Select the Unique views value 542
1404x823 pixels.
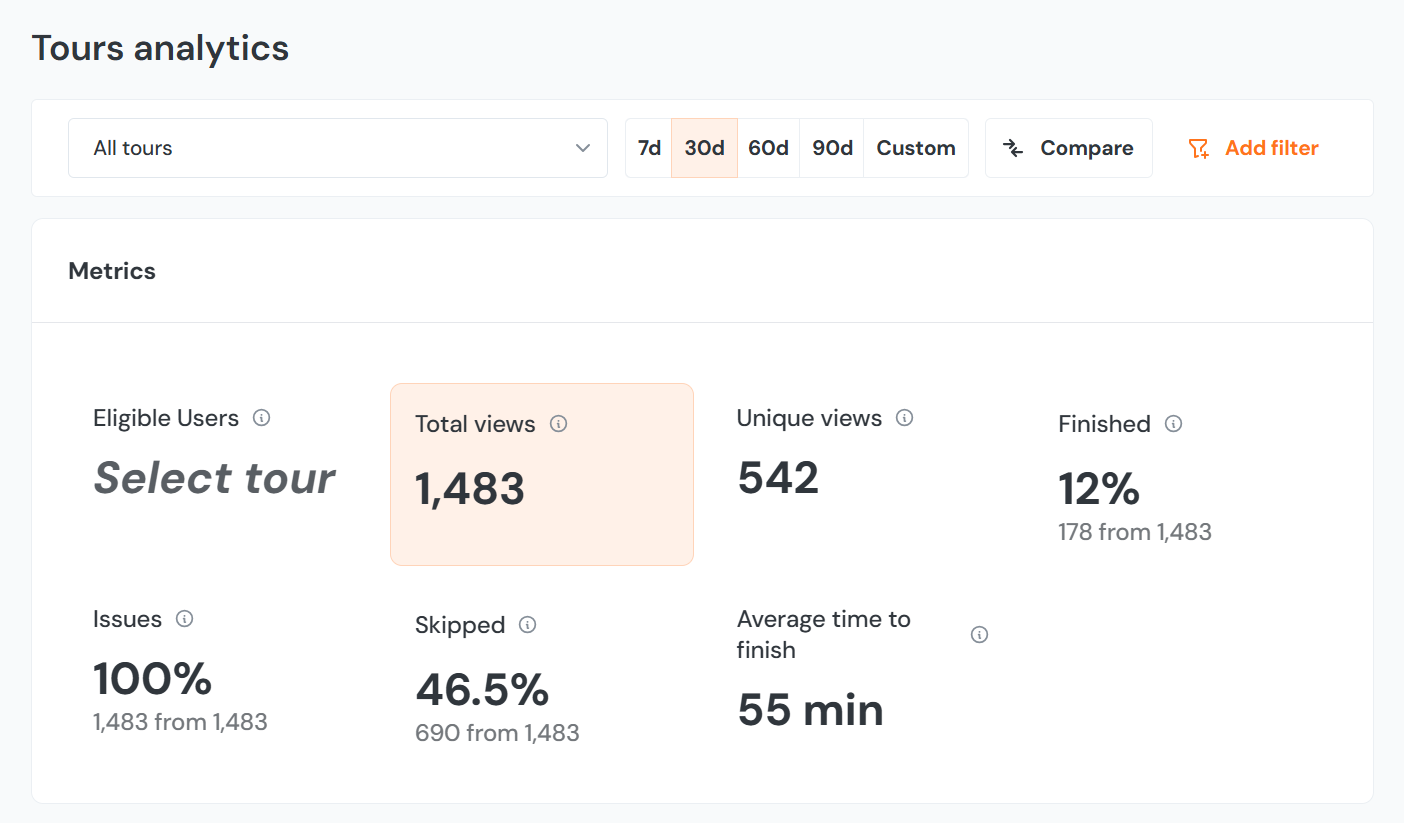(778, 478)
